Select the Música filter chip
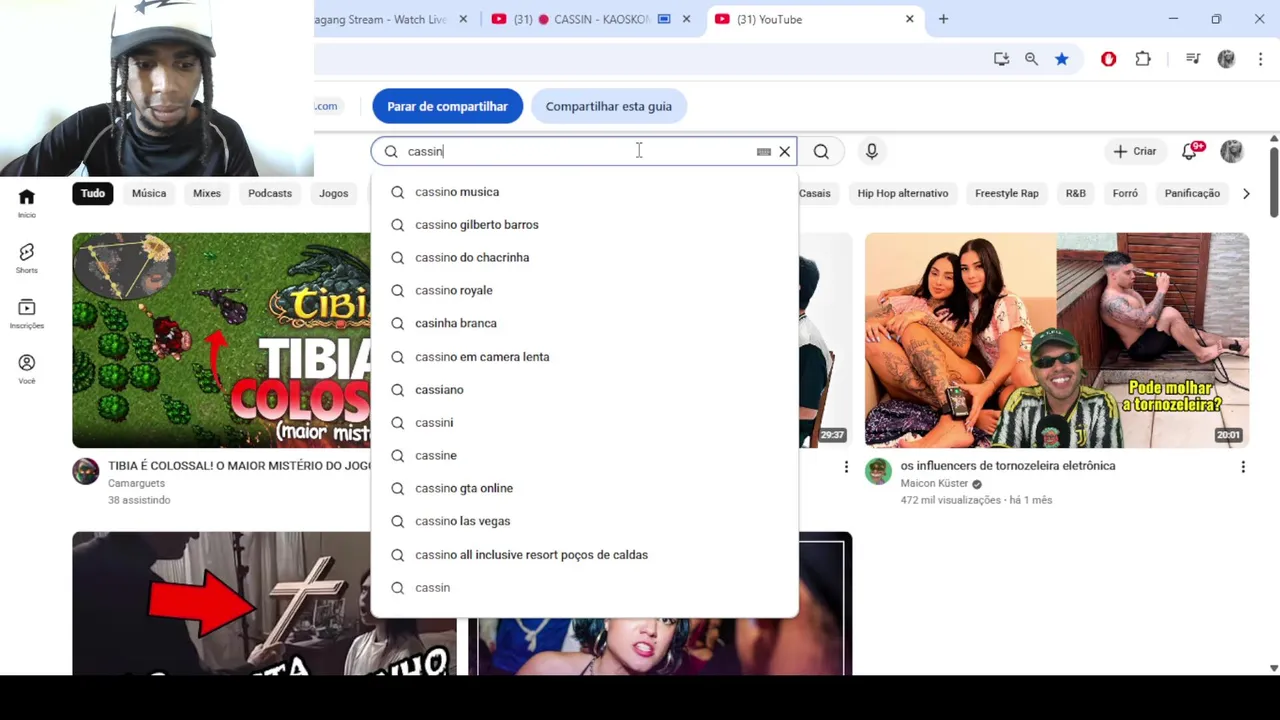This screenshot has height=720, width=1280. click(x=149, y=193)
